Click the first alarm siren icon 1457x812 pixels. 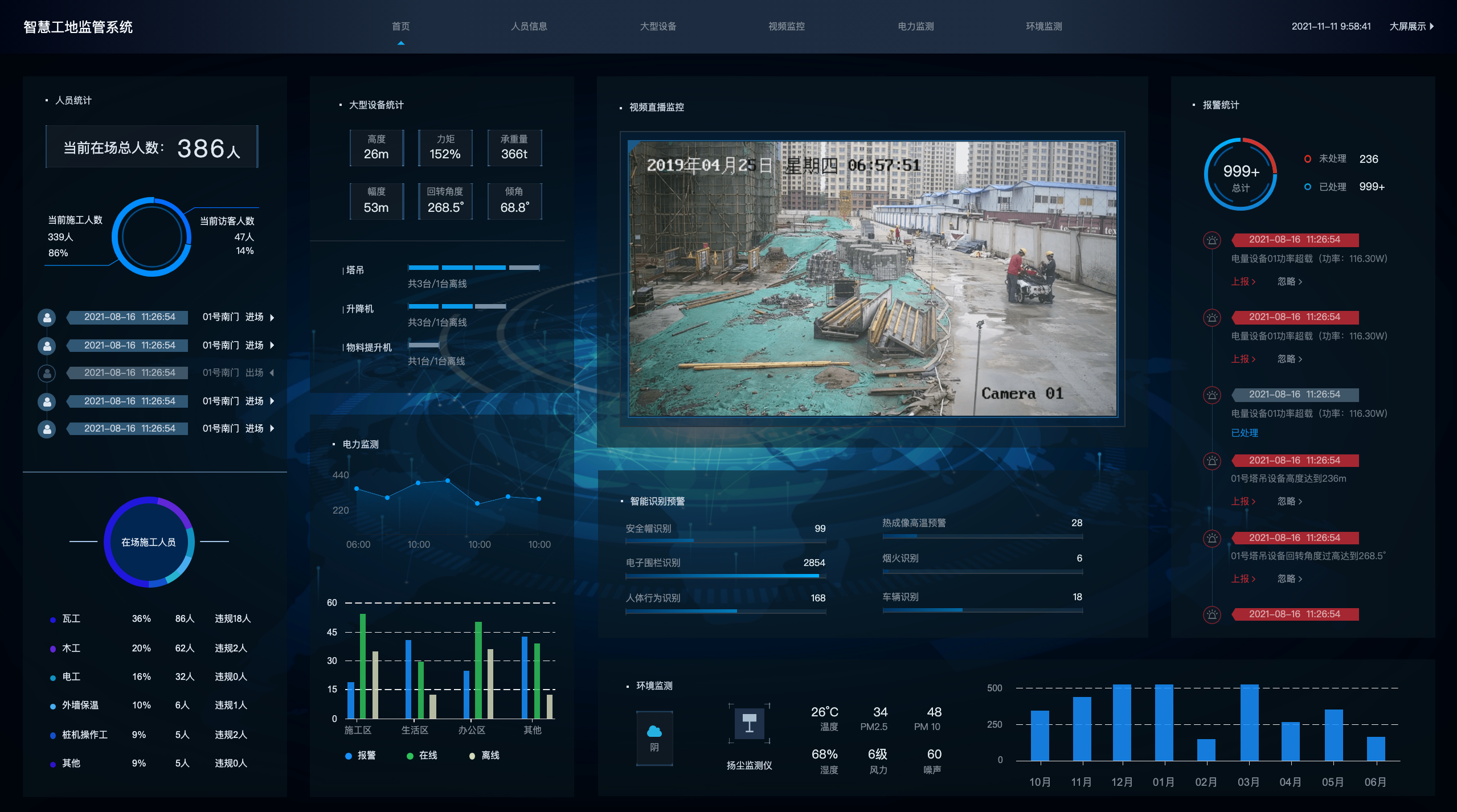[x=1212, y=240]
